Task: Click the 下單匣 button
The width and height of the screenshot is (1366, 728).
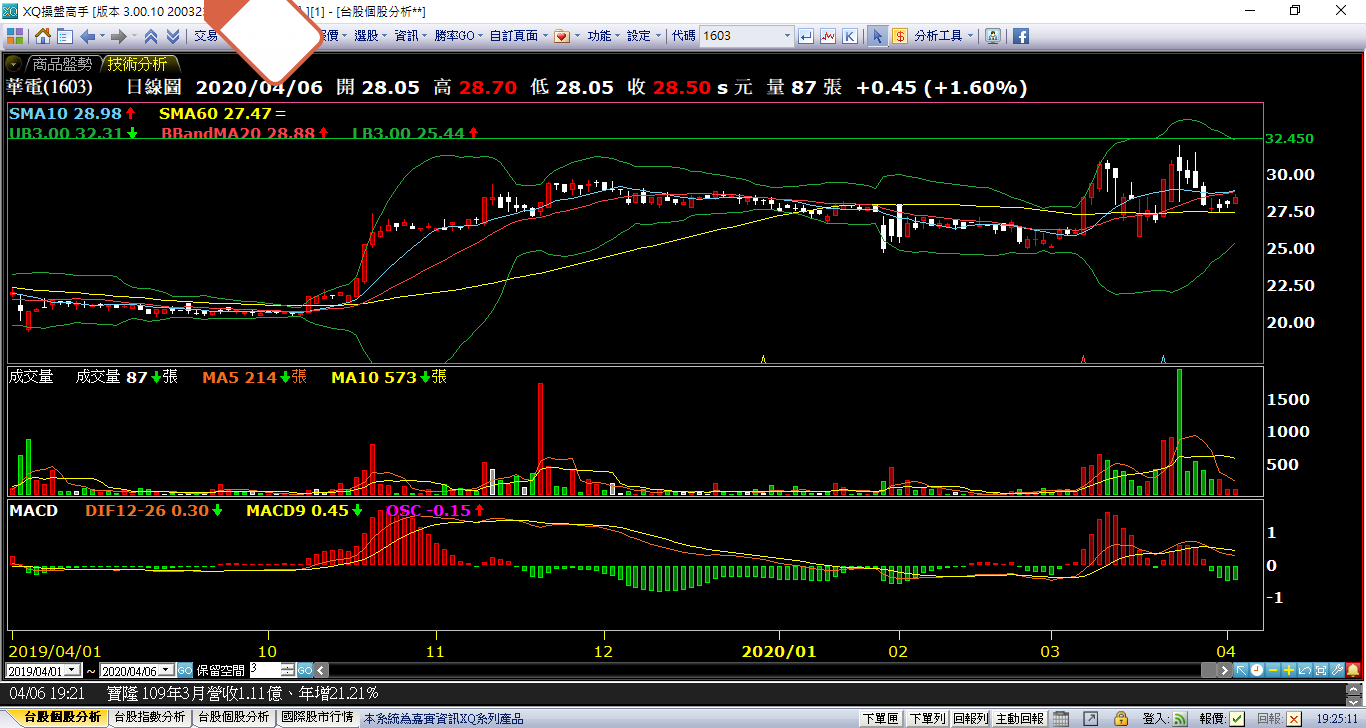Action: pos(881,718)
